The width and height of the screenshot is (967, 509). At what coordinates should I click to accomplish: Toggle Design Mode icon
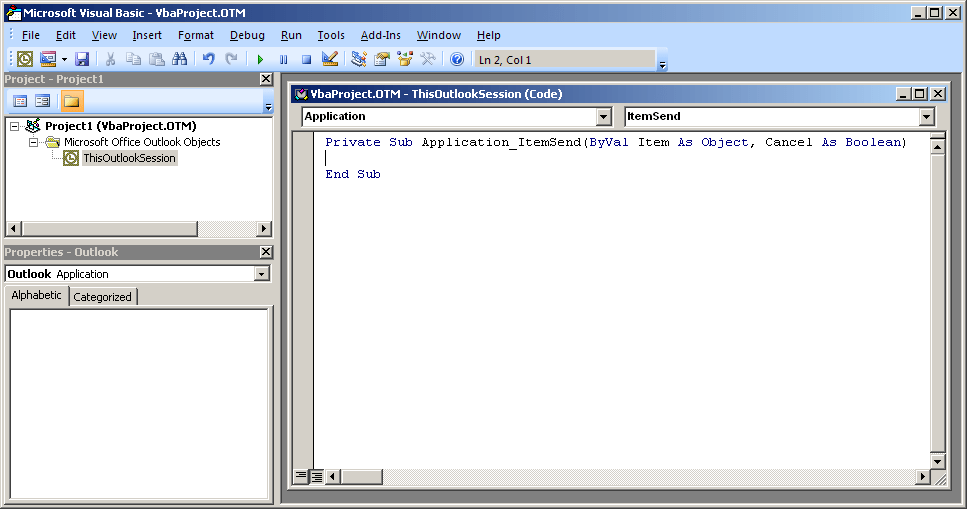330,59
